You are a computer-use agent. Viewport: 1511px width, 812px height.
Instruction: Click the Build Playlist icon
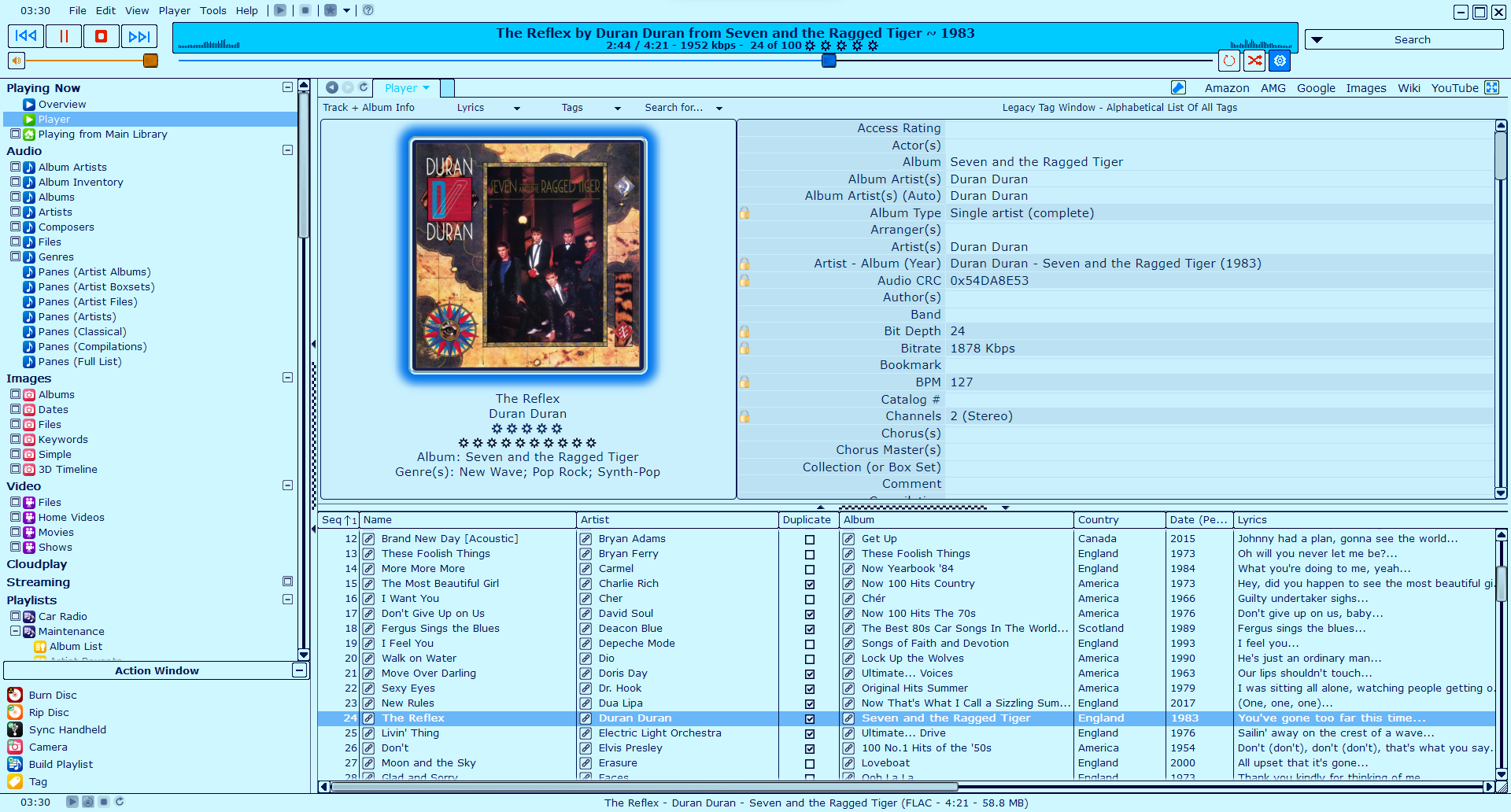click(x=15, y=764)
